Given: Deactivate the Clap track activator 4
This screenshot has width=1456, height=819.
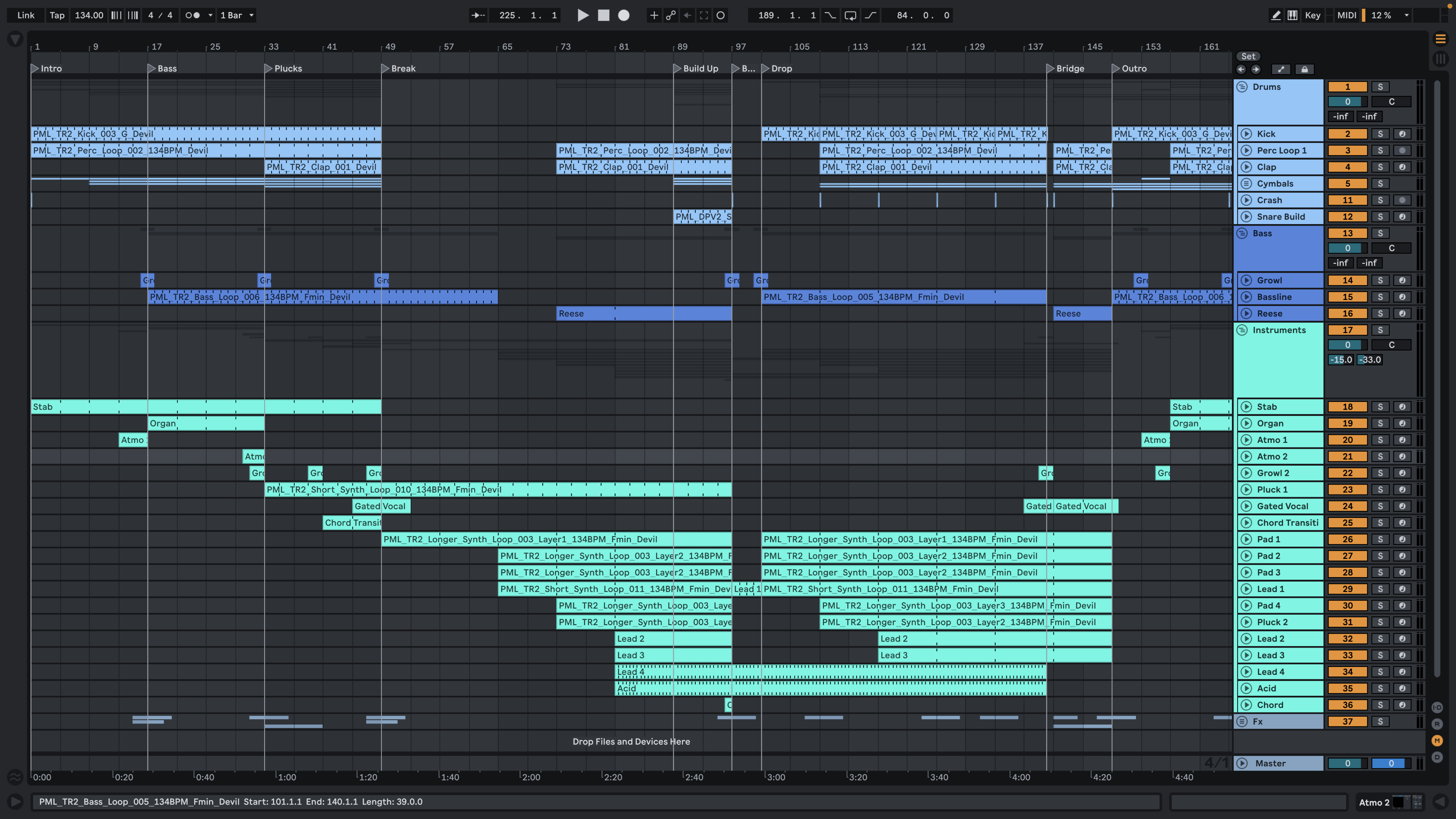Looking at the screenshot, I should pyautogui.click(x=1348, y=167).
